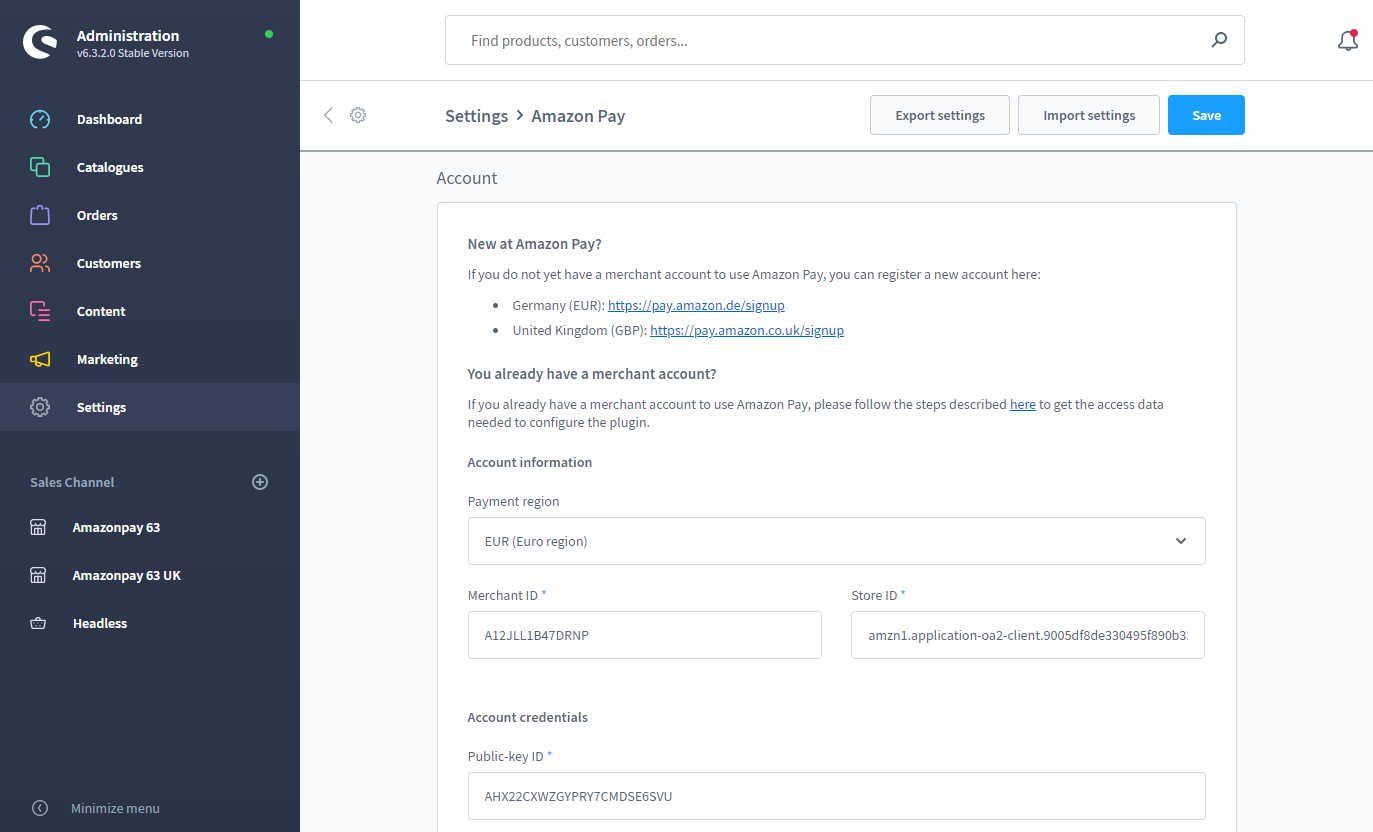The height and width of the screenshot is (832, 1373).
Task: Click the Public-key ID input field
Action: pos(837,796)
